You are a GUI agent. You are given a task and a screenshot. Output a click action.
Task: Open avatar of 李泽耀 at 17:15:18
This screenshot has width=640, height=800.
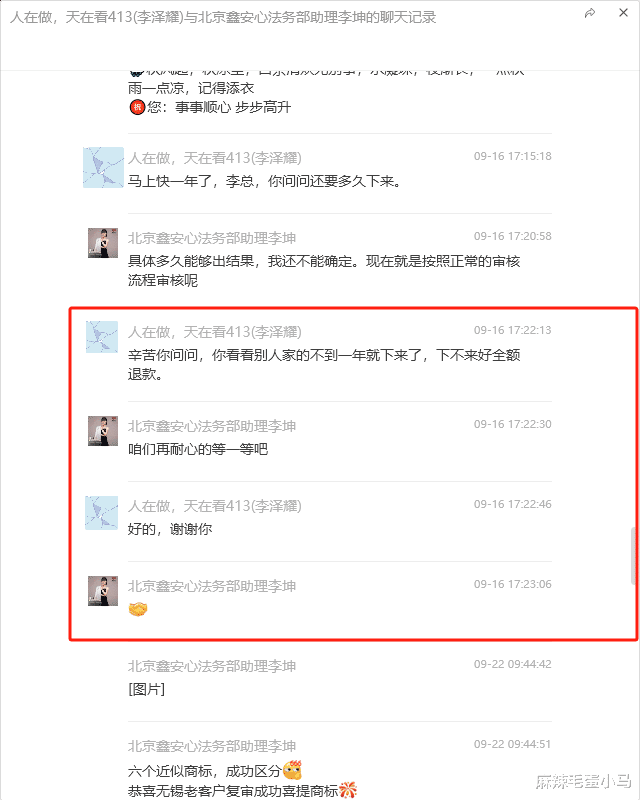(104, 167)
